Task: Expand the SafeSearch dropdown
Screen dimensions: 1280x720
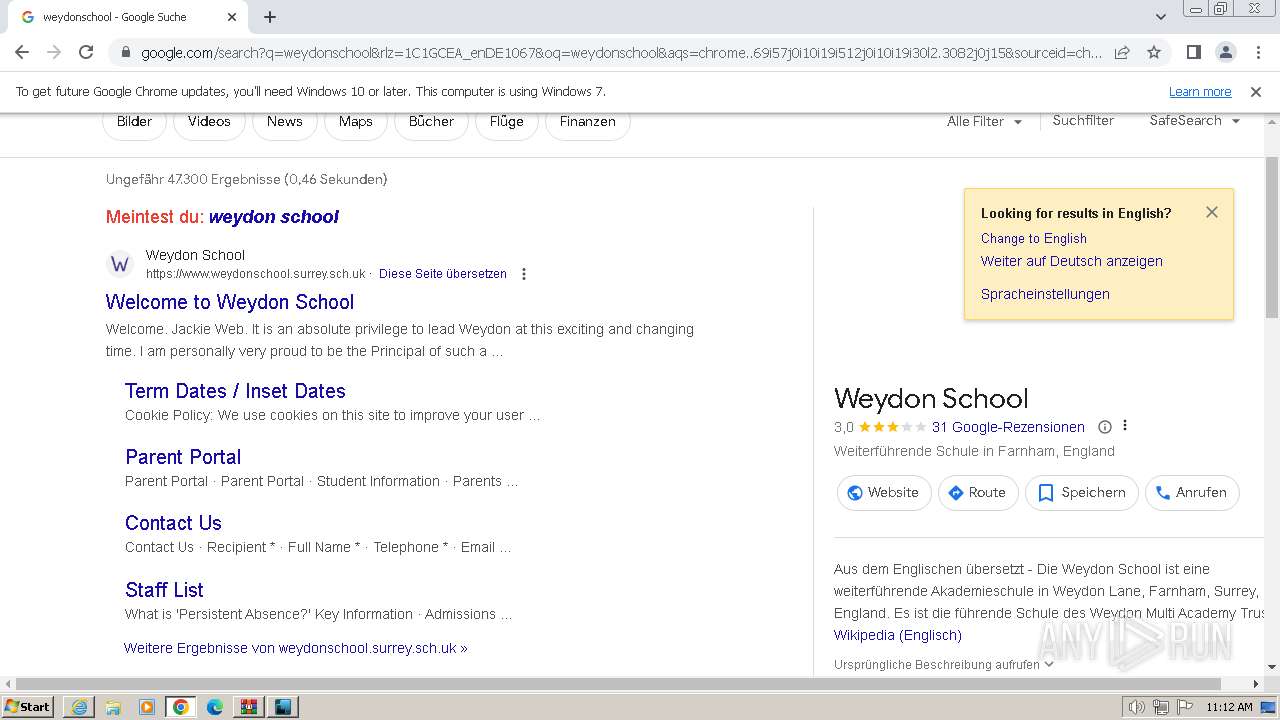Action: pyautogui.click(x=1195, y=120)
